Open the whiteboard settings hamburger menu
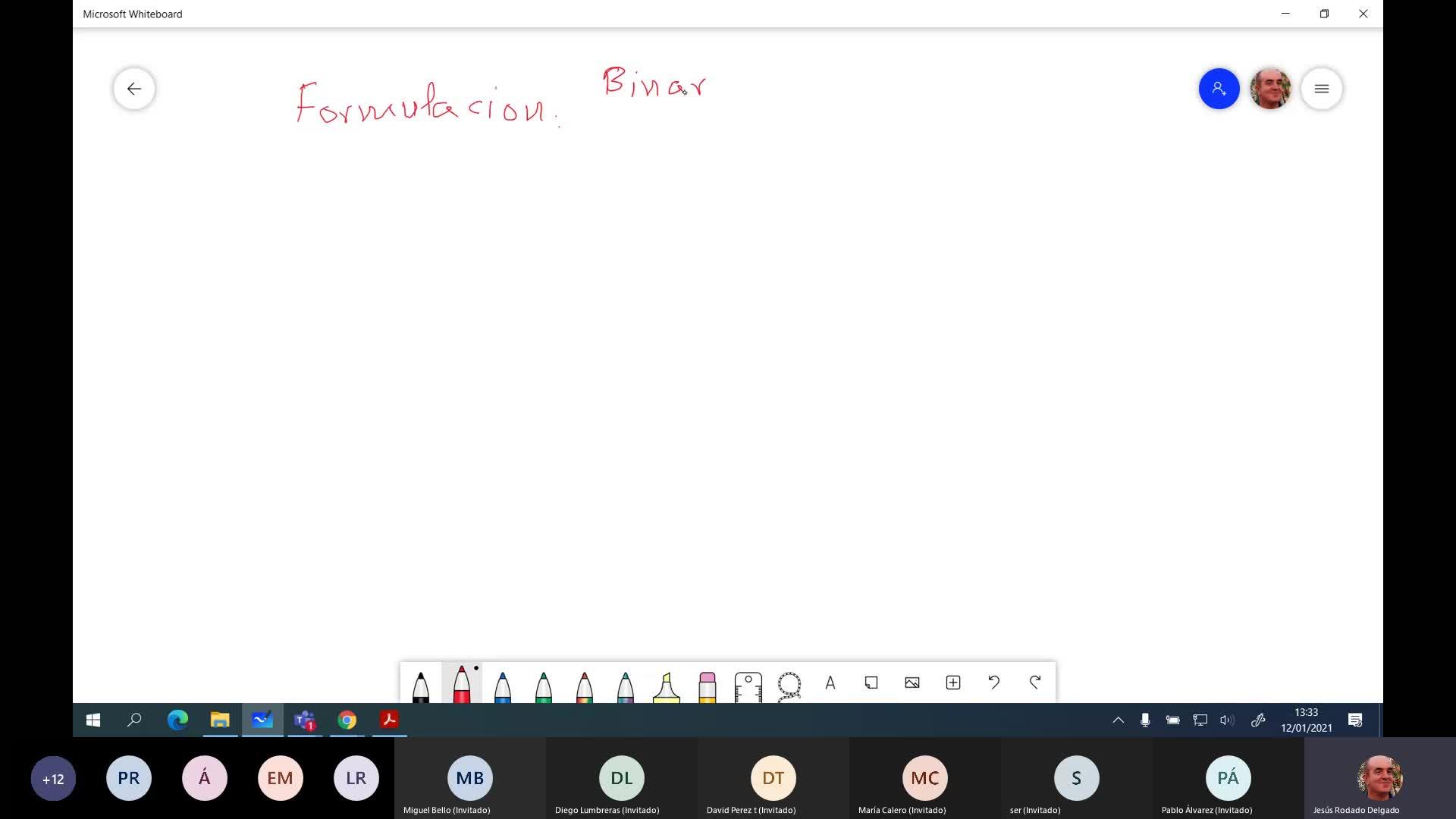1456x819 pixels. [x=1322, y=89]
